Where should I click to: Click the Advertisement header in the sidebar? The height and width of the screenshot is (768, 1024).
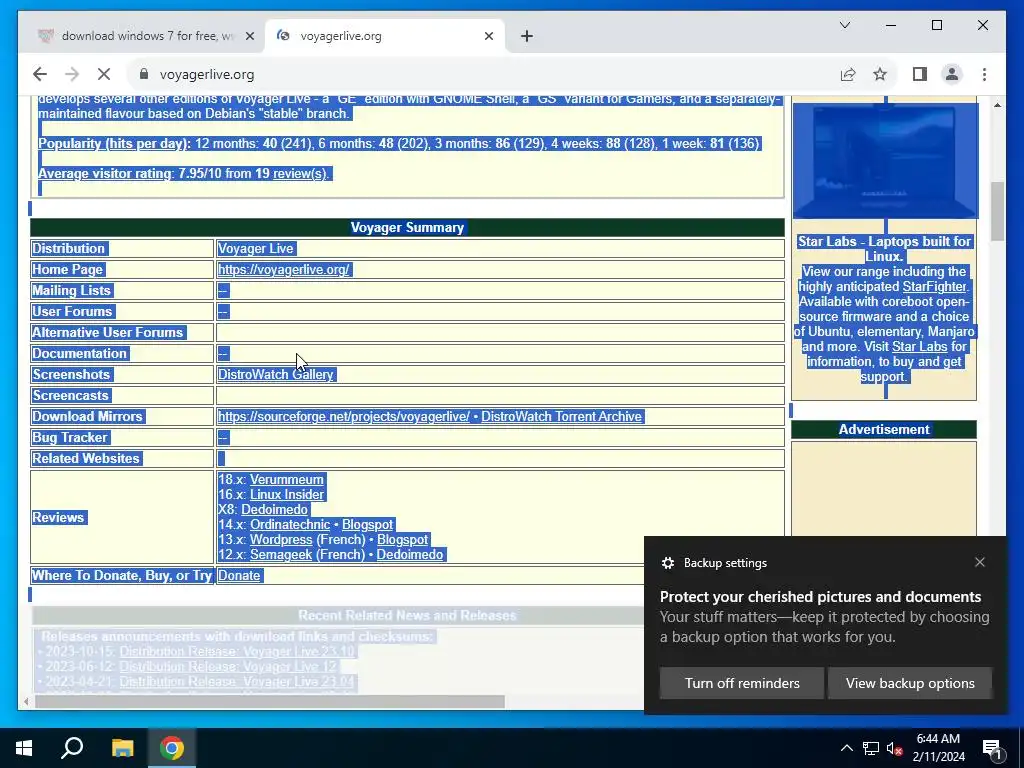pos(884,429)
